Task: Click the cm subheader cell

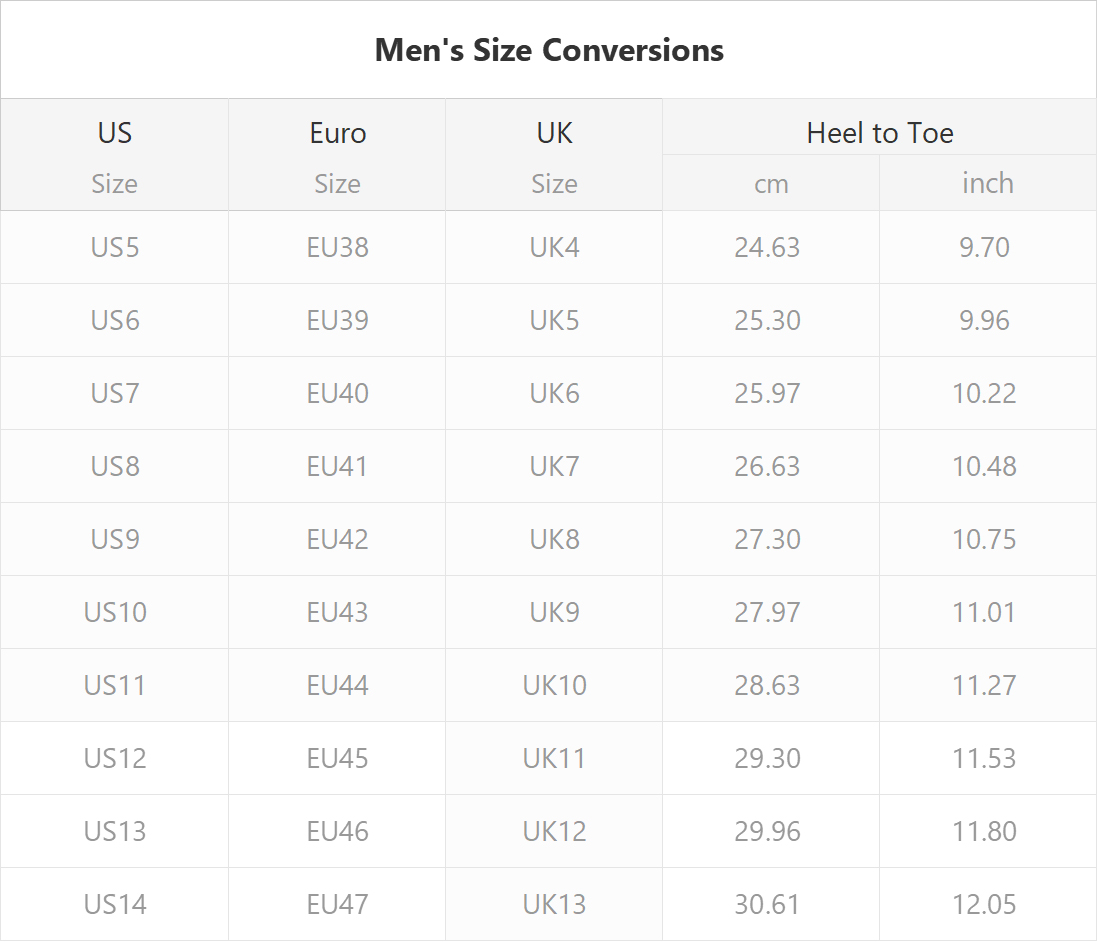Action: [771, 183]
